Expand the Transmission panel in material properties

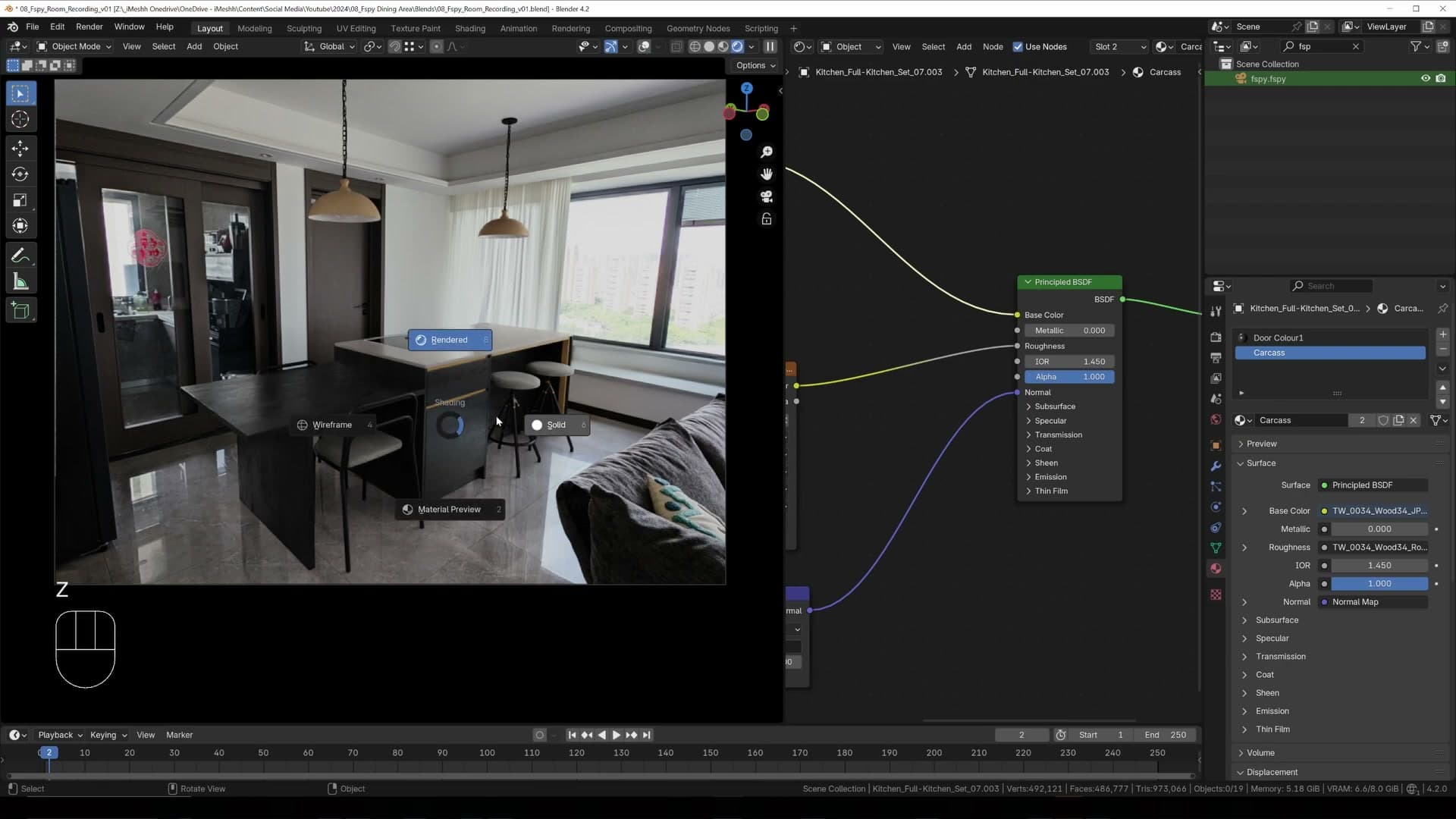click(x=1280, y=657)
